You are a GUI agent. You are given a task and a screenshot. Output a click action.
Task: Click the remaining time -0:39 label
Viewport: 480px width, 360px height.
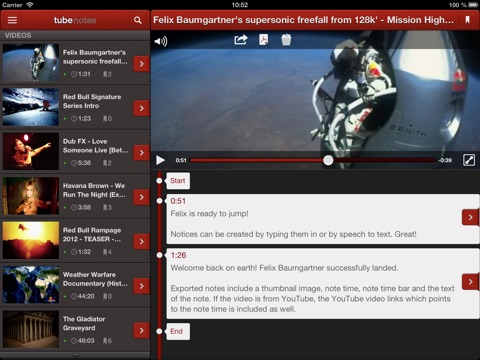tap(445, 160)
